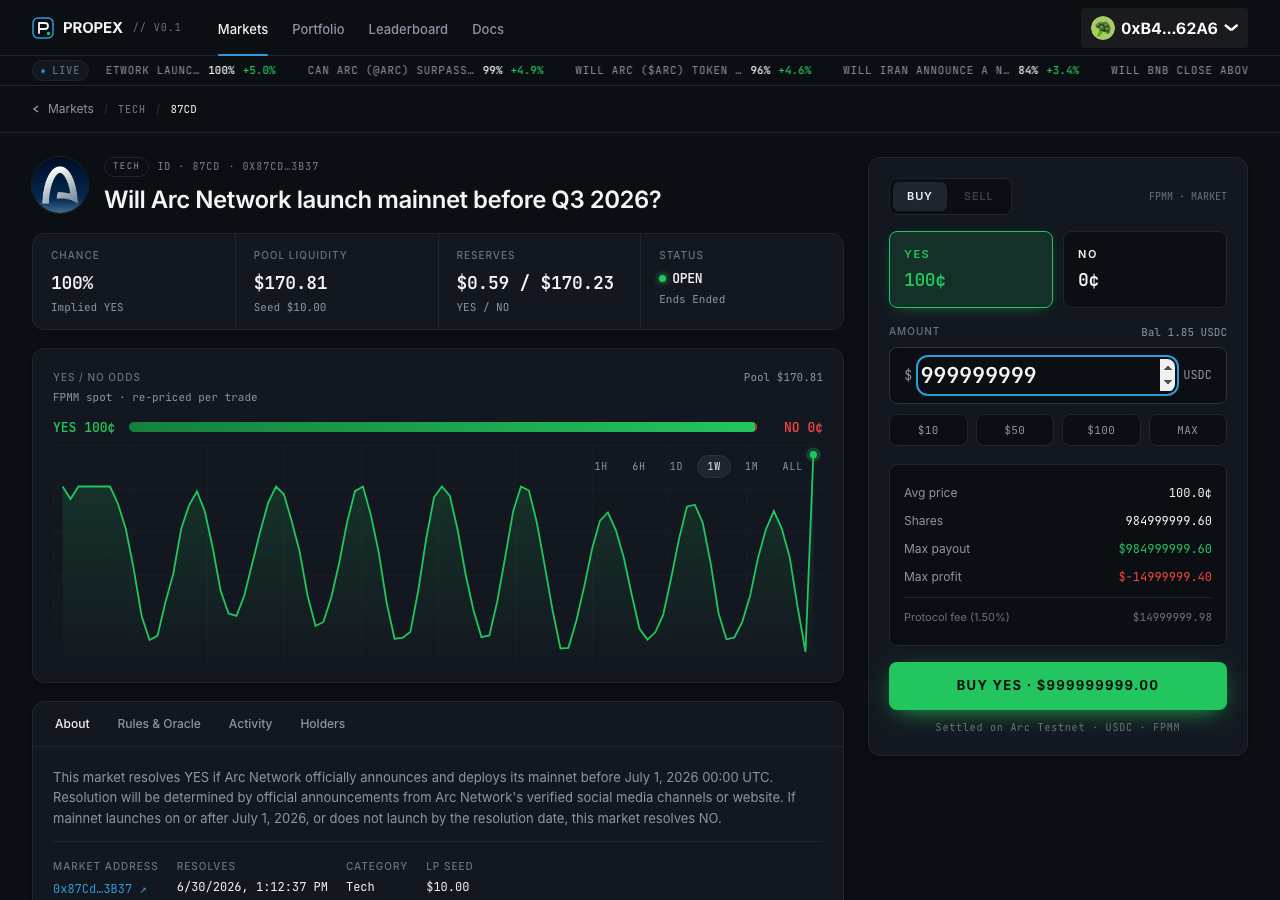Show the Activity tab
Viewport: 1280px width, 900px height.
(x=250, y=724)
